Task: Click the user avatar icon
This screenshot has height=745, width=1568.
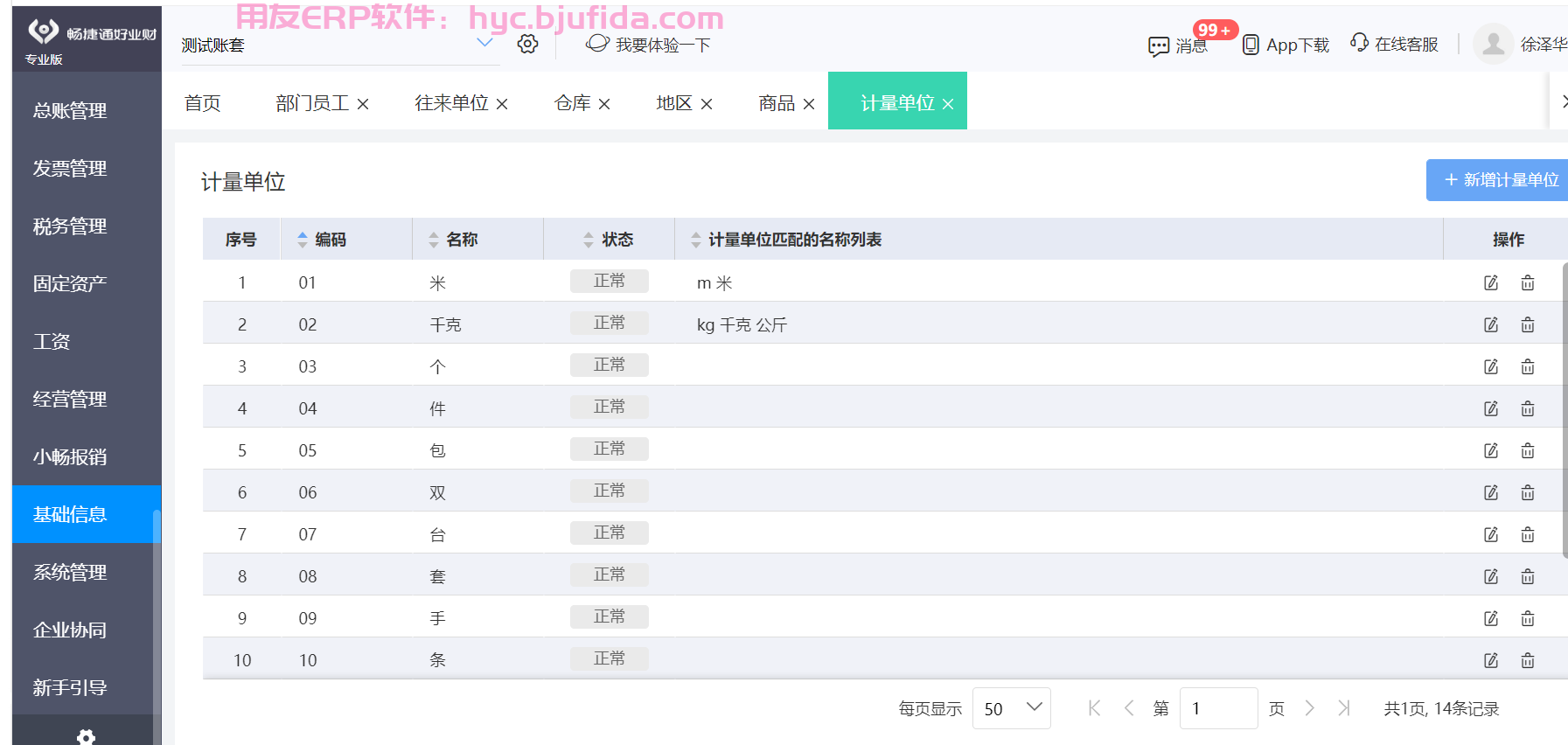Action: point(1494,44)
